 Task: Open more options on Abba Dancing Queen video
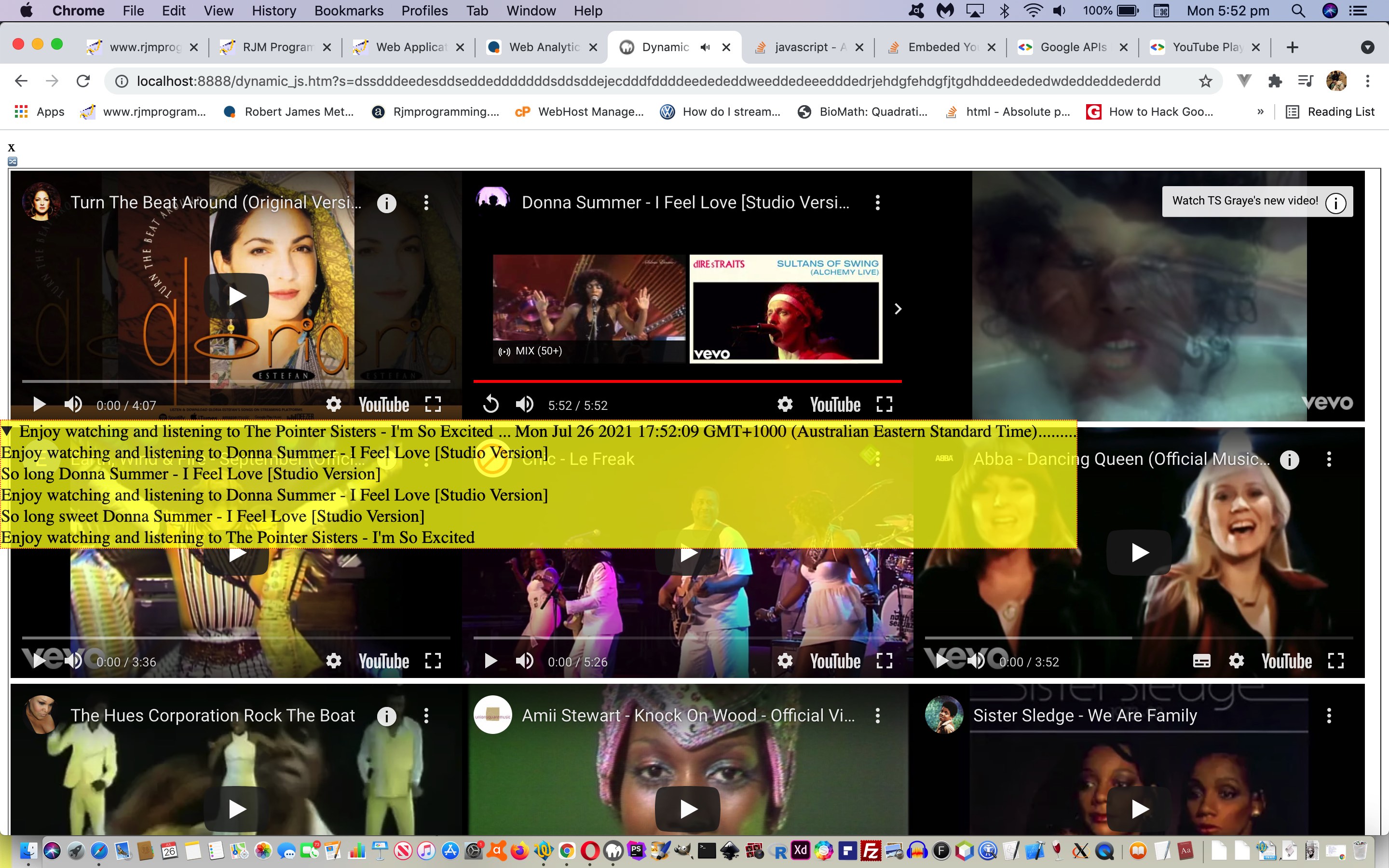(x=1329, y=459)
